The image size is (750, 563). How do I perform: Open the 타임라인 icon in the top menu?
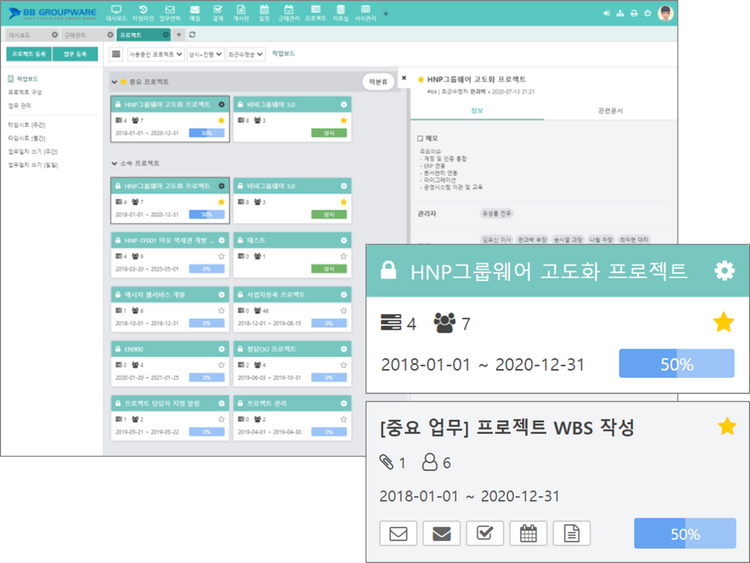click(143, 13)
